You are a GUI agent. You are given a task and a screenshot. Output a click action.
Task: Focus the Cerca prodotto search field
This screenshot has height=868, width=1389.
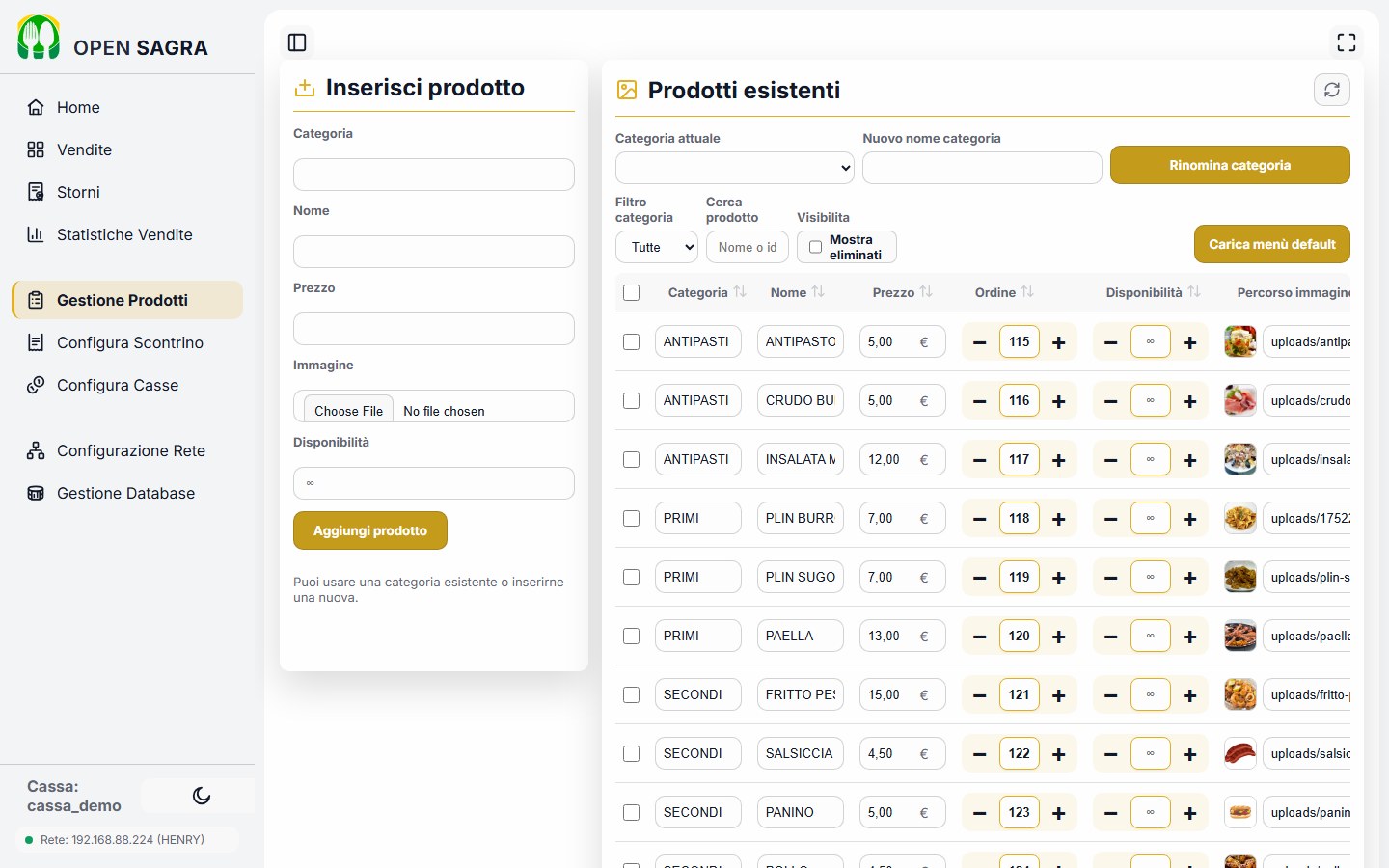pyautogui.click(x=748, y=247)
